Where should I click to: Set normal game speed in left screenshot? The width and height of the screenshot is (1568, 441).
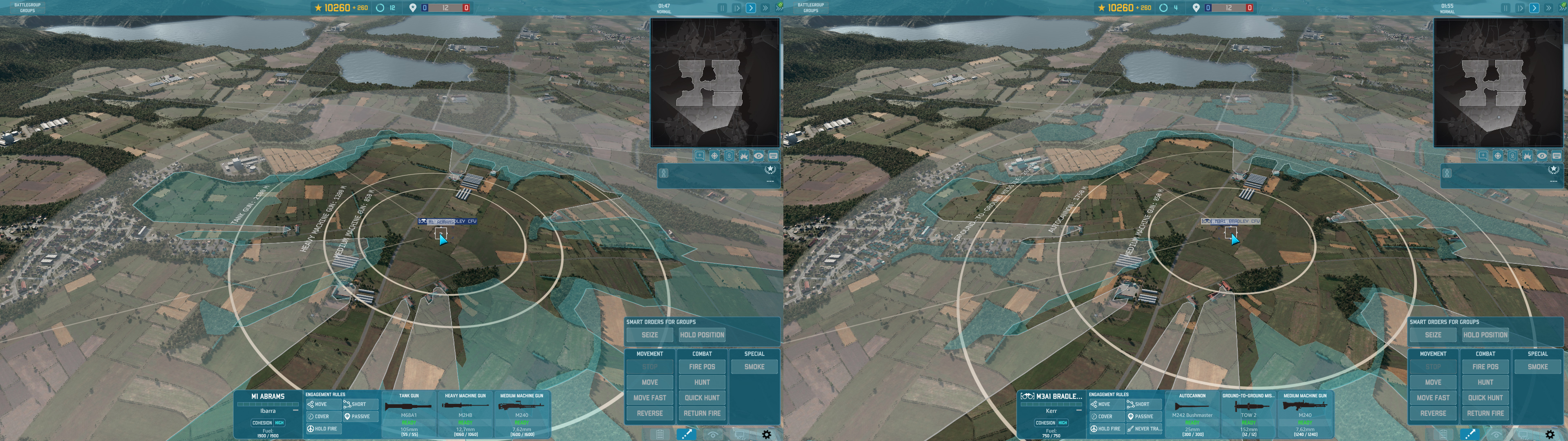(751, 8)
